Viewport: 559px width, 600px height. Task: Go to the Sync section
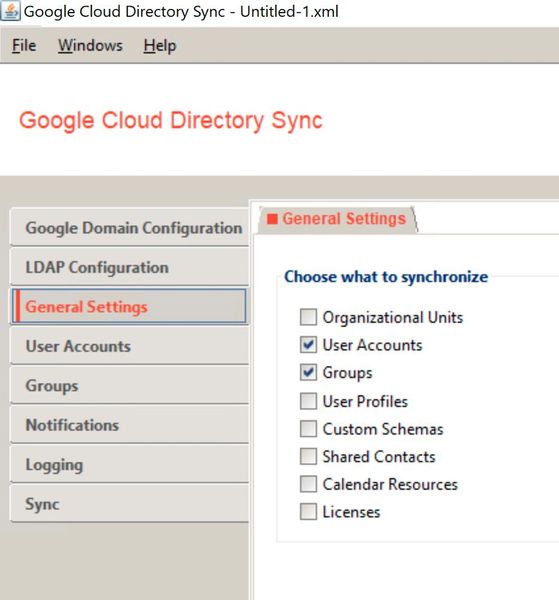tap(130, 504)
